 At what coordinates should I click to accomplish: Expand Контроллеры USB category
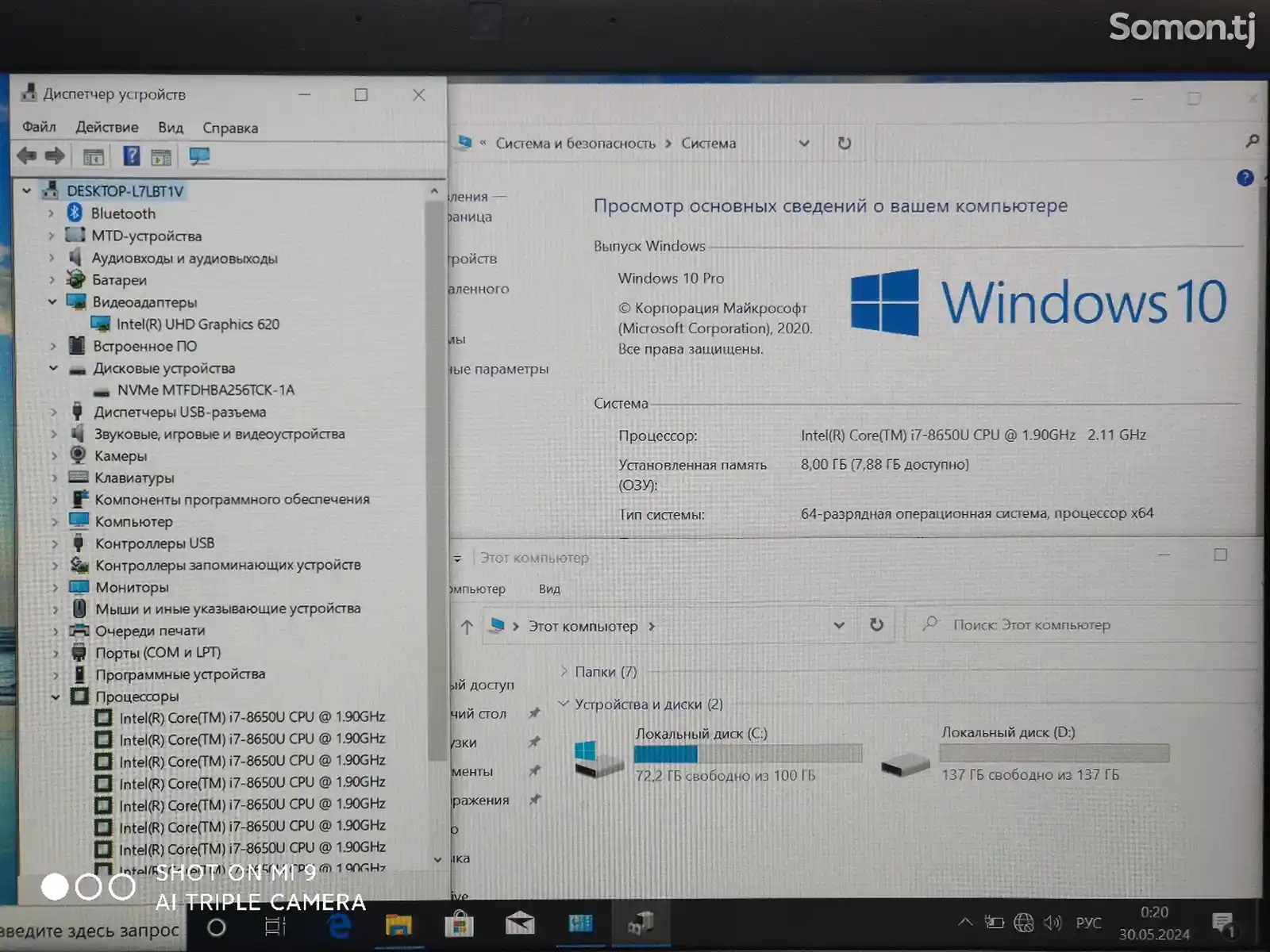(x=55, y=543)
